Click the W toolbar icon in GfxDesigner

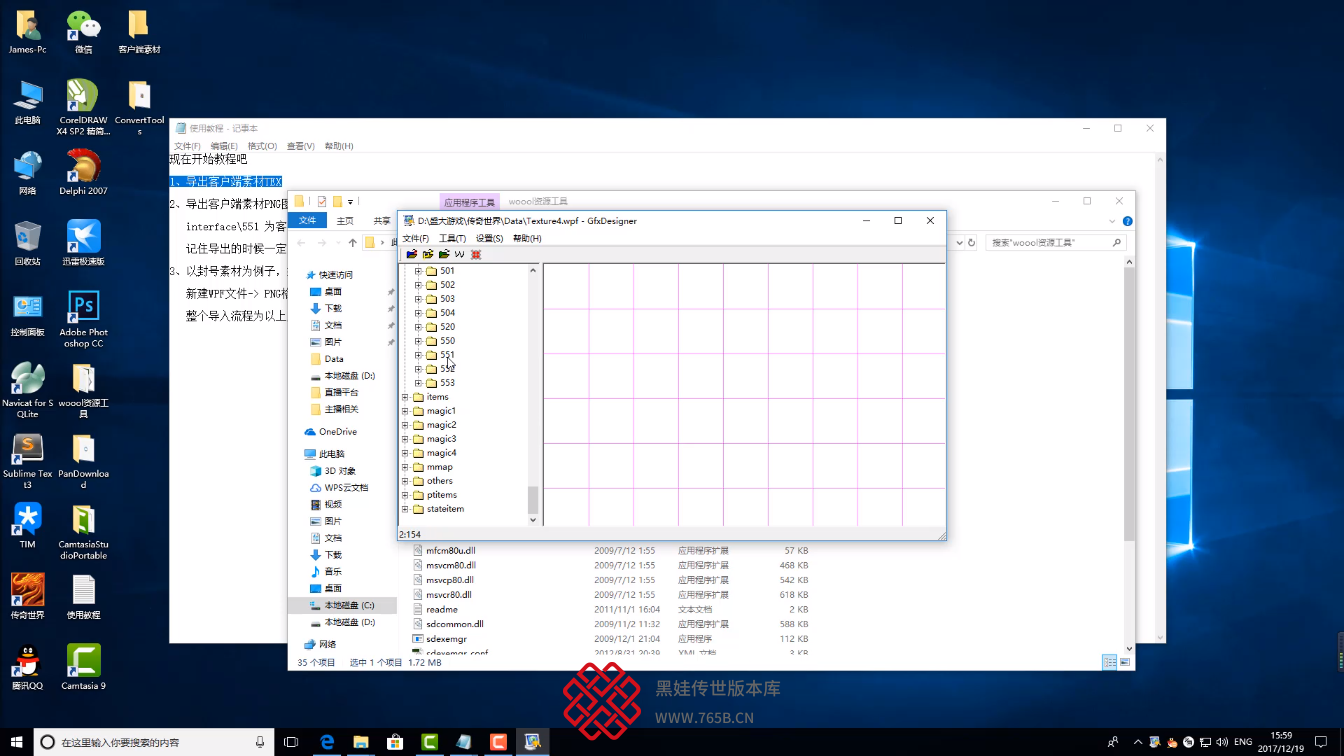460,254
